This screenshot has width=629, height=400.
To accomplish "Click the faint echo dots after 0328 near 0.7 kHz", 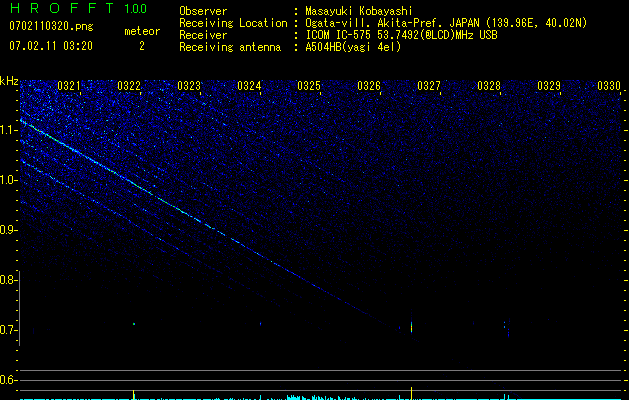I will click(507, 328).
